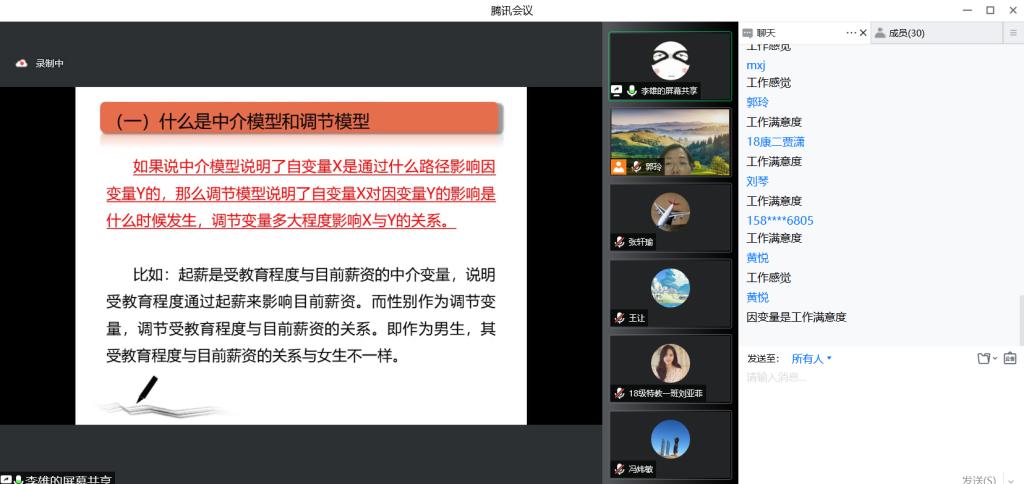The width and height of the screenshot is (1024, 484).
Task: Close the chat panel with the X
Action: point(864,33)
